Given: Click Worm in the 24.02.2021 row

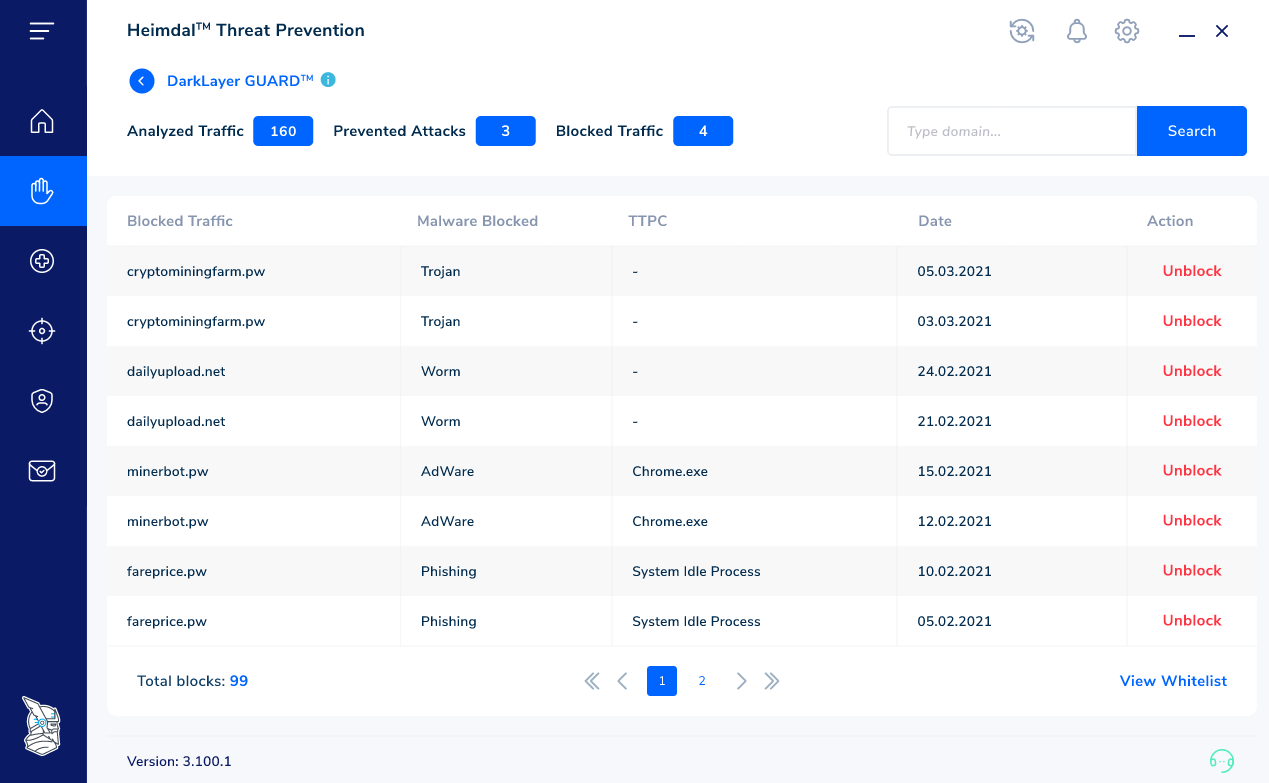Looking at the screenshot, I should [441, 371].
